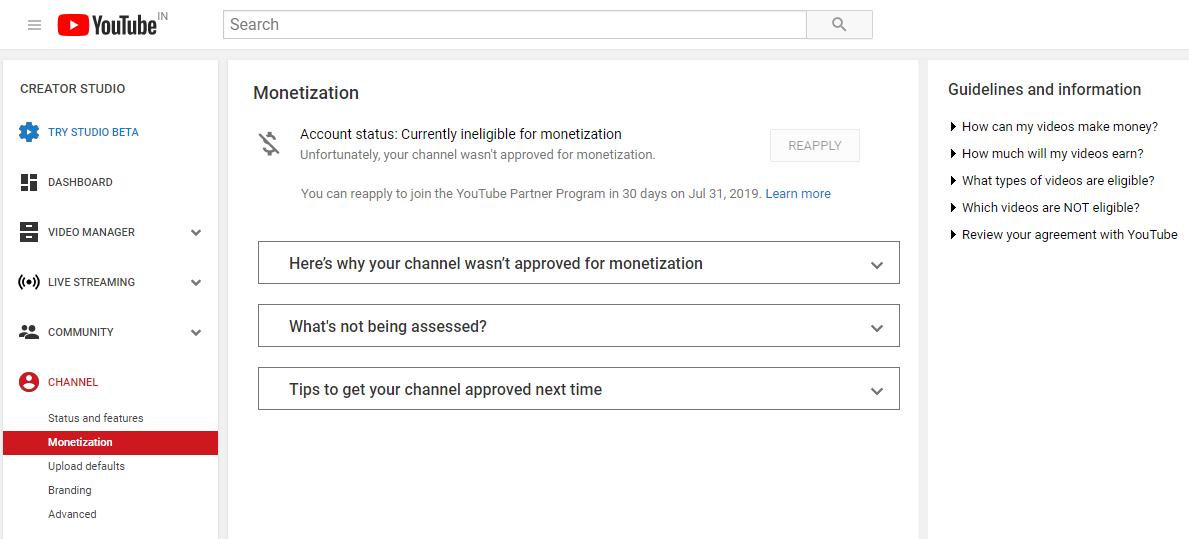The width and height of the screenshot is (1189, 539).
Task: Open Upload defaults settings
Action: point(86,466)
